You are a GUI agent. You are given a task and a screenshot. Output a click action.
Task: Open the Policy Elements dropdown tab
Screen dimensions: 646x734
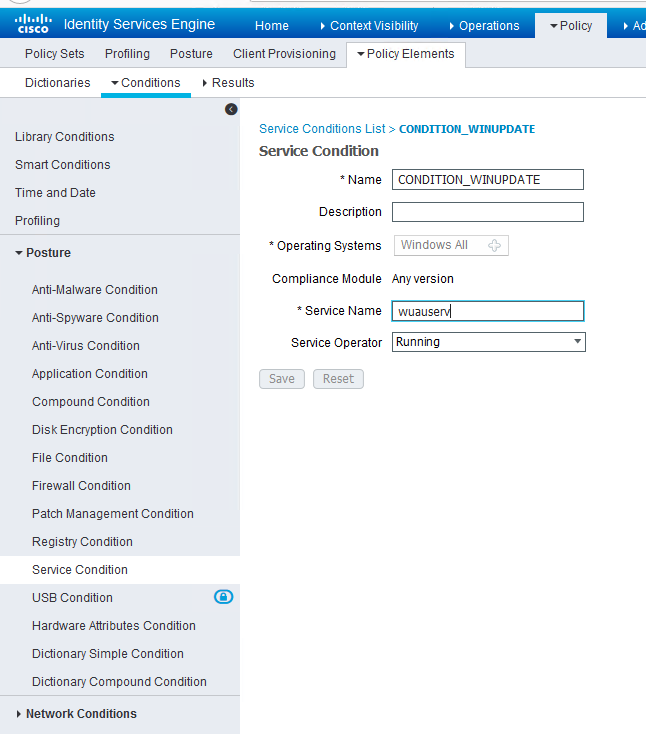pos(406,54)
